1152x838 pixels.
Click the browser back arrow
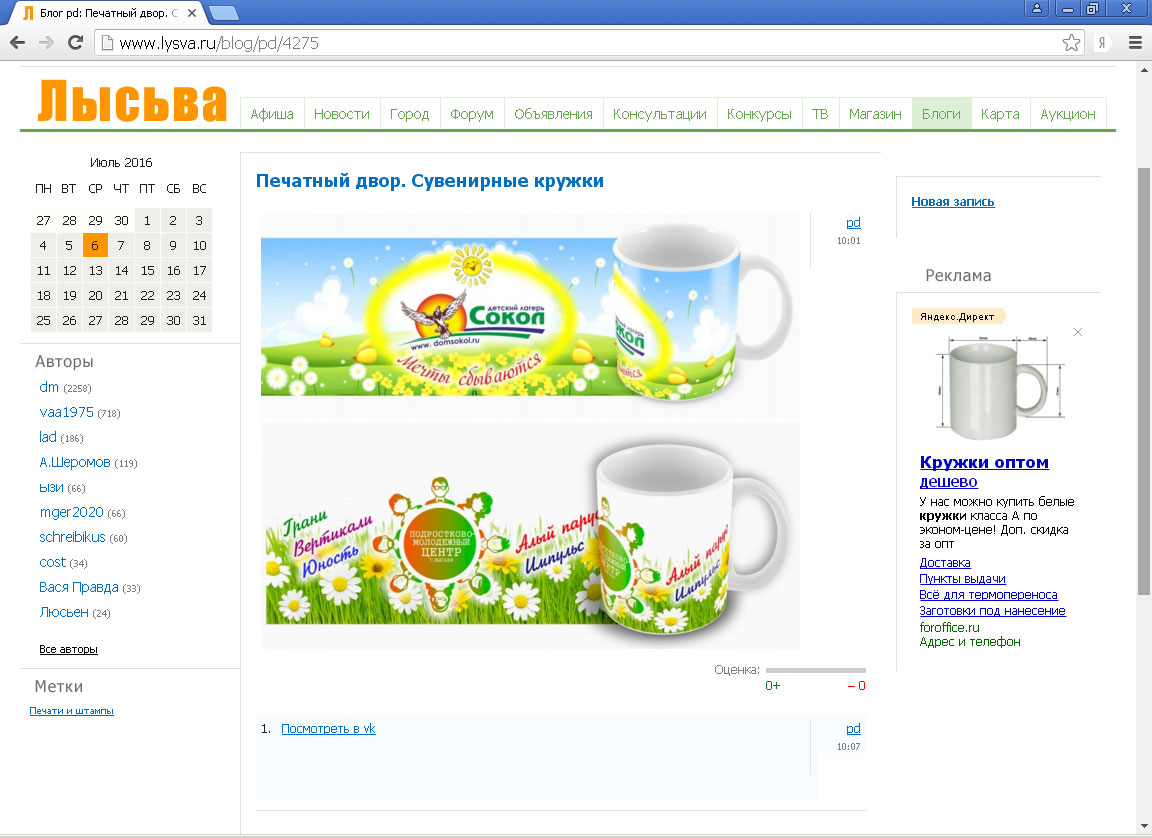point(18,43)
